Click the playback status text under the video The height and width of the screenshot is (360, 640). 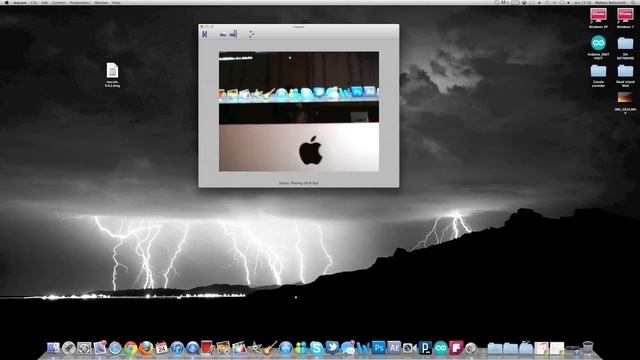[299, 183]
